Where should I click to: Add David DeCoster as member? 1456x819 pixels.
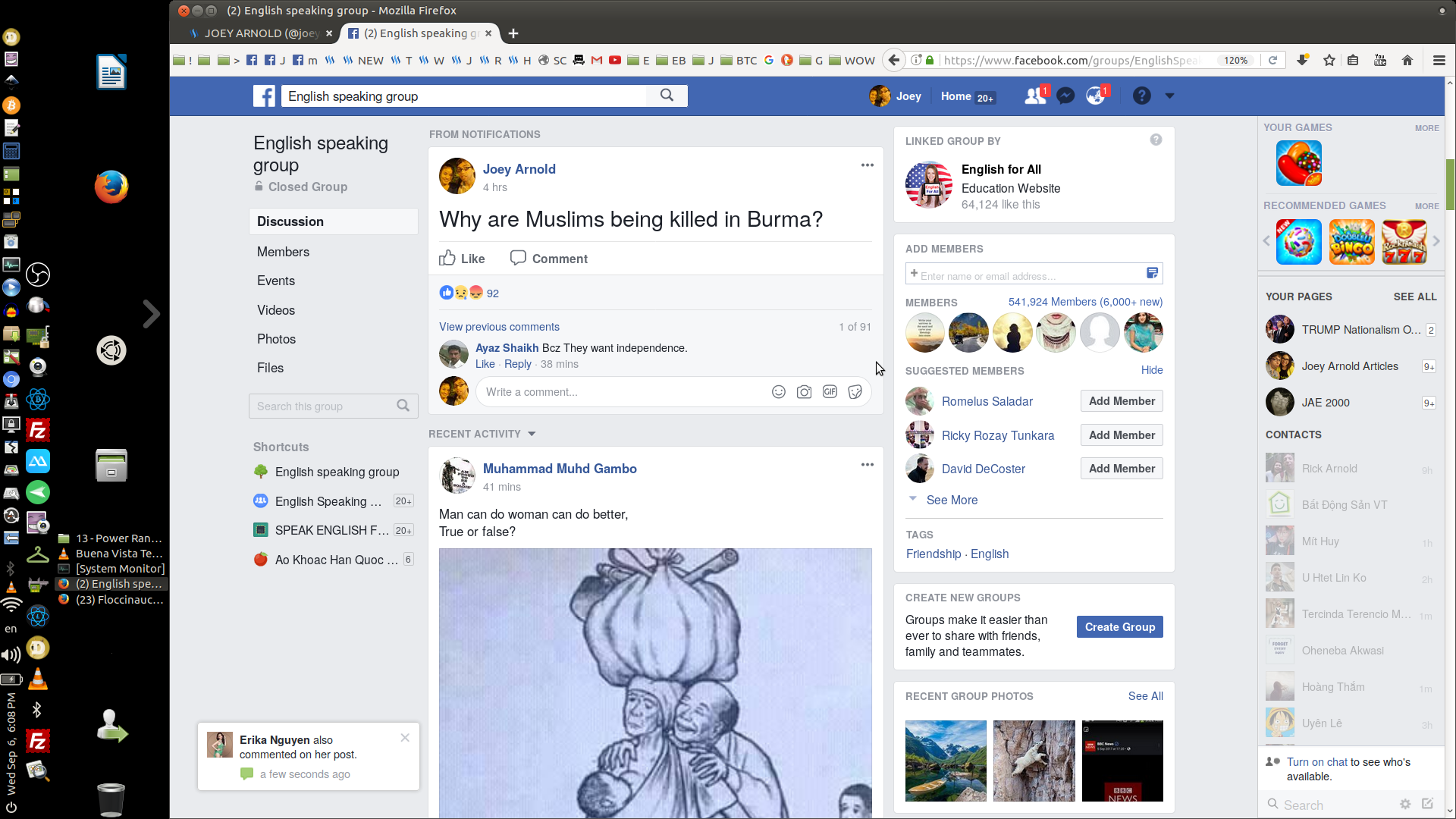click(x=1122, y=469)
